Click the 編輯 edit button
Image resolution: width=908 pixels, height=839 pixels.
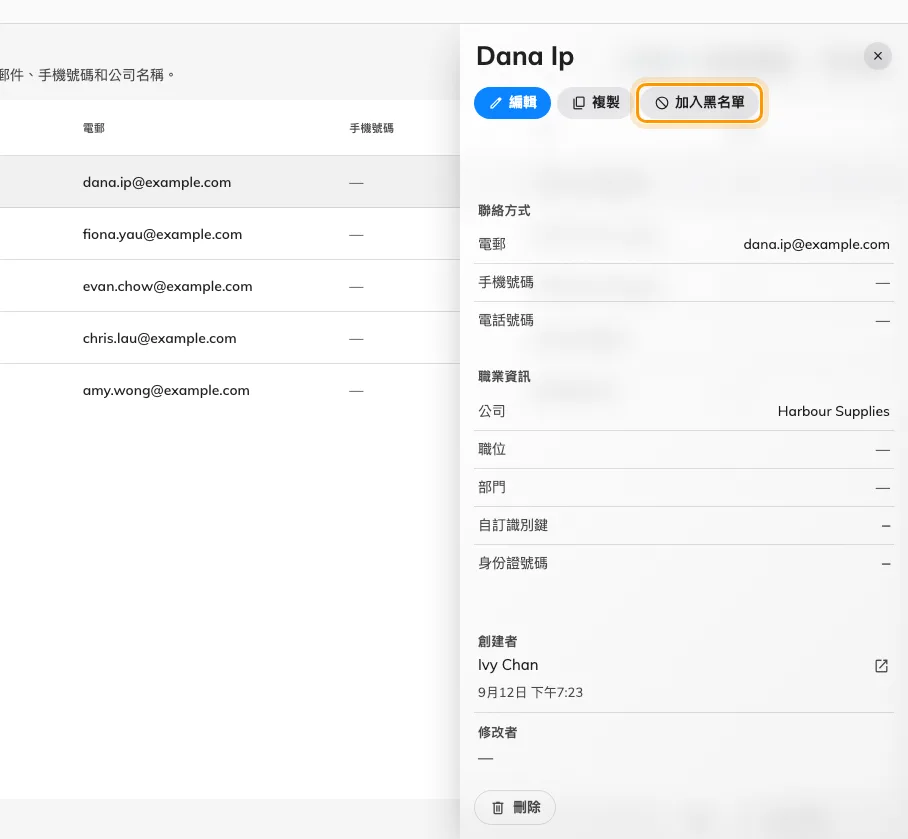coord(512,102)
